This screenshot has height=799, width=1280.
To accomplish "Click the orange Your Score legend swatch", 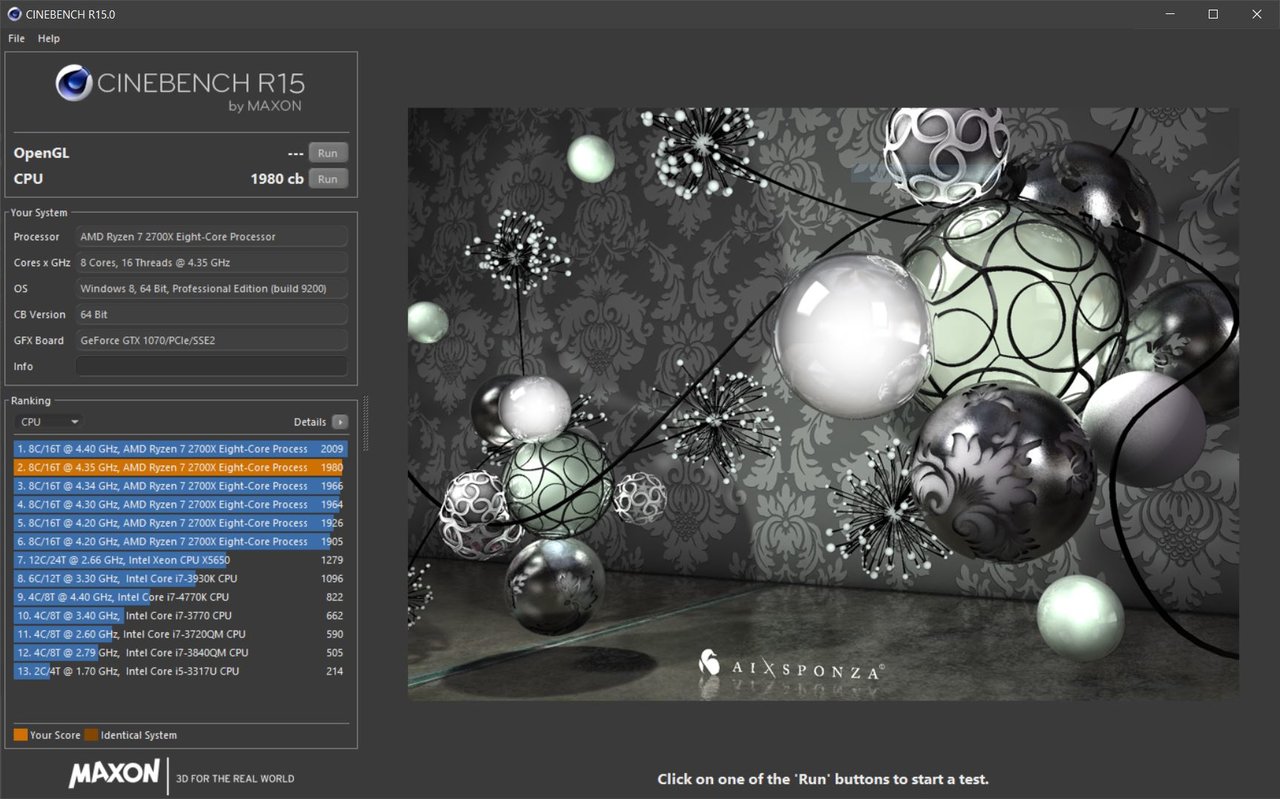I will [20, 735].
